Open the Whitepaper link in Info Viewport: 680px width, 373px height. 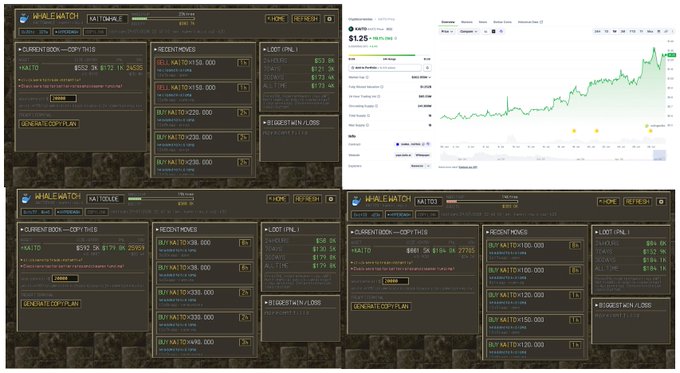422,155
